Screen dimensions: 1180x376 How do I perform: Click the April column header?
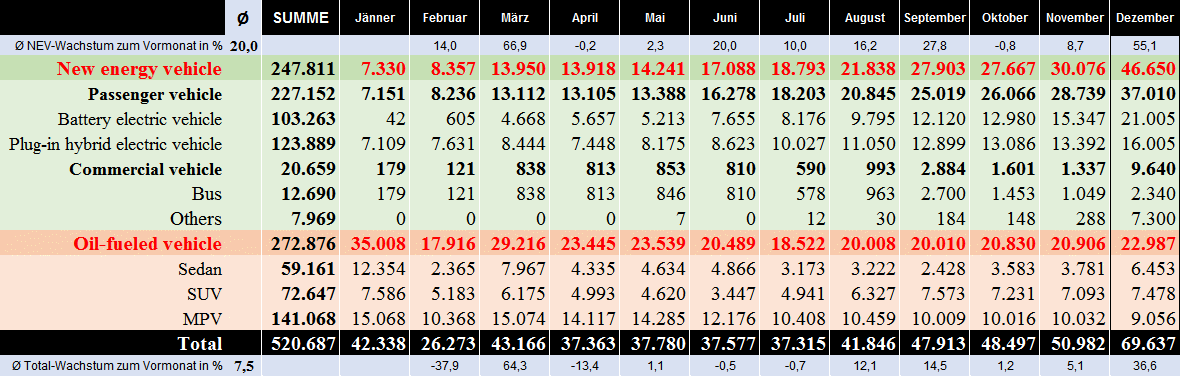(584, 17)
